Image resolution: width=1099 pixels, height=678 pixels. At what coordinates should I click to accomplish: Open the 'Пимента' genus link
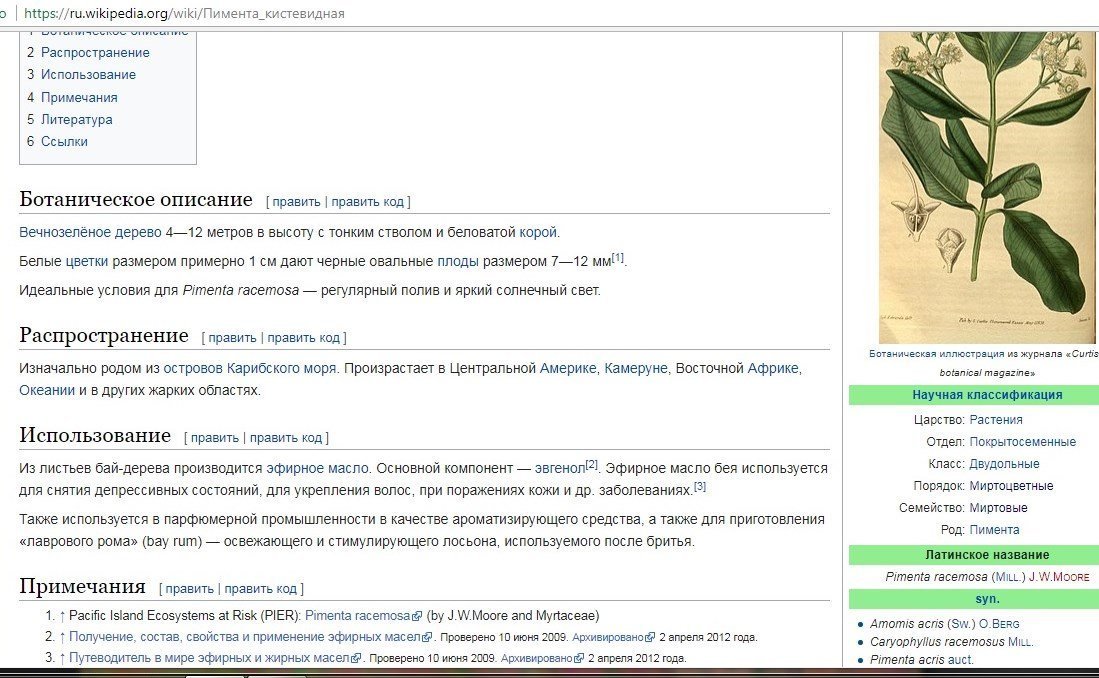994,530
